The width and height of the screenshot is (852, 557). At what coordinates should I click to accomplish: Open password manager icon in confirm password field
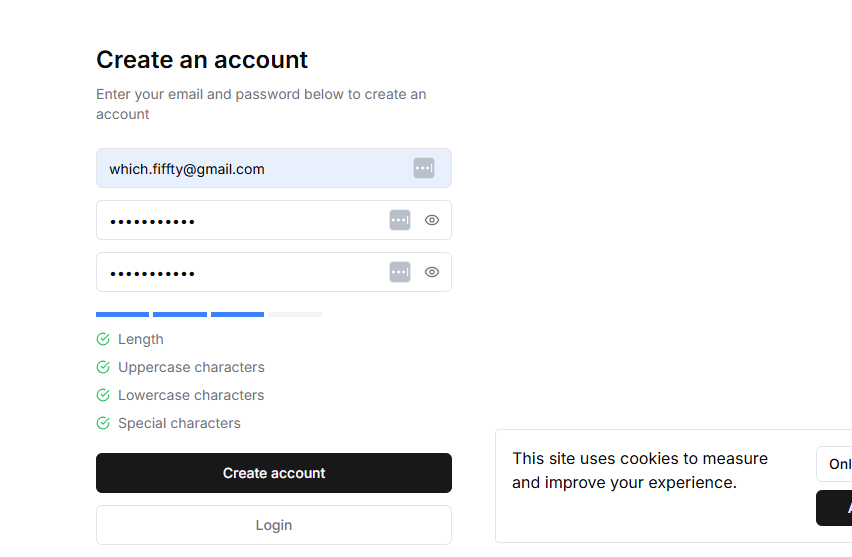(400, 272)
